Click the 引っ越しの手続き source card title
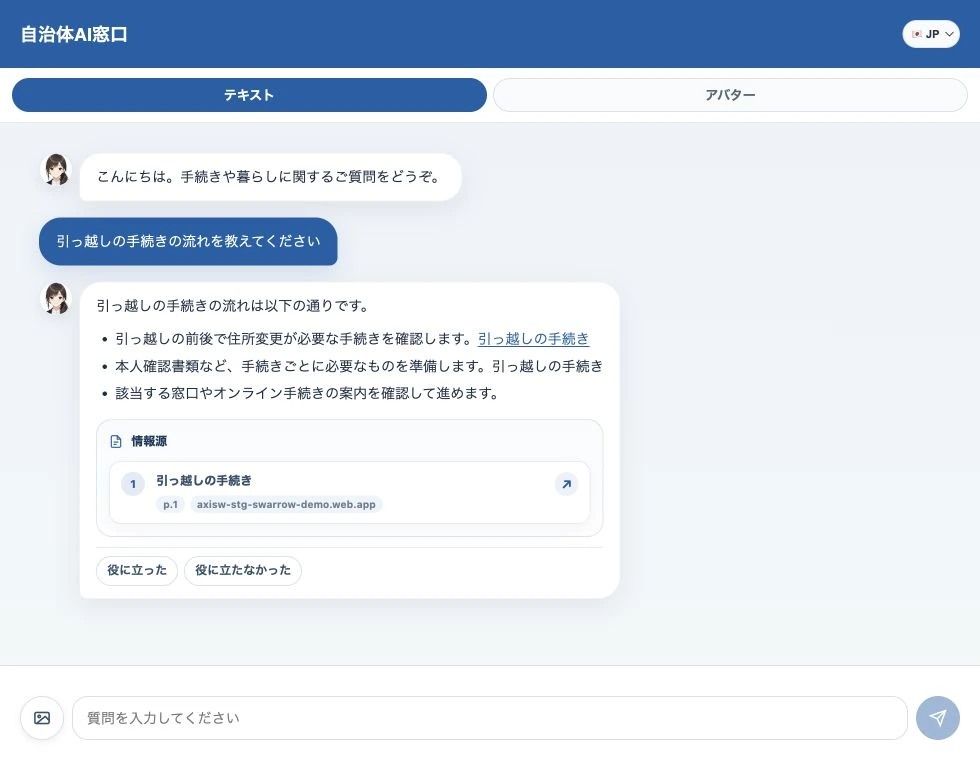The width and height of the screenshot is (980, 760). tap(204, 480)
